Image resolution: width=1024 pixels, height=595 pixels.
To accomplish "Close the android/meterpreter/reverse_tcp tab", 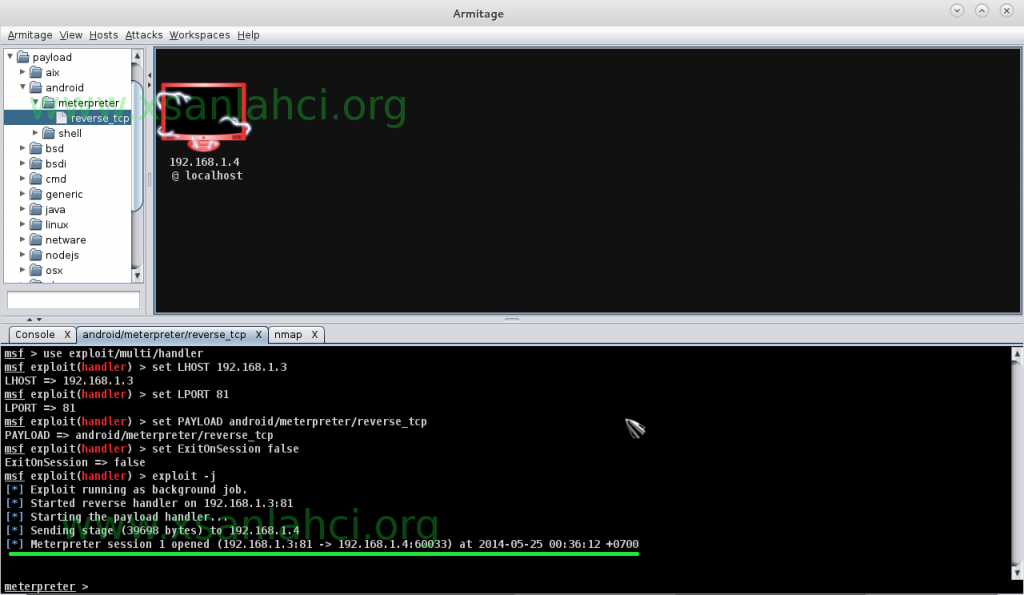I will [x=259, y=334].
